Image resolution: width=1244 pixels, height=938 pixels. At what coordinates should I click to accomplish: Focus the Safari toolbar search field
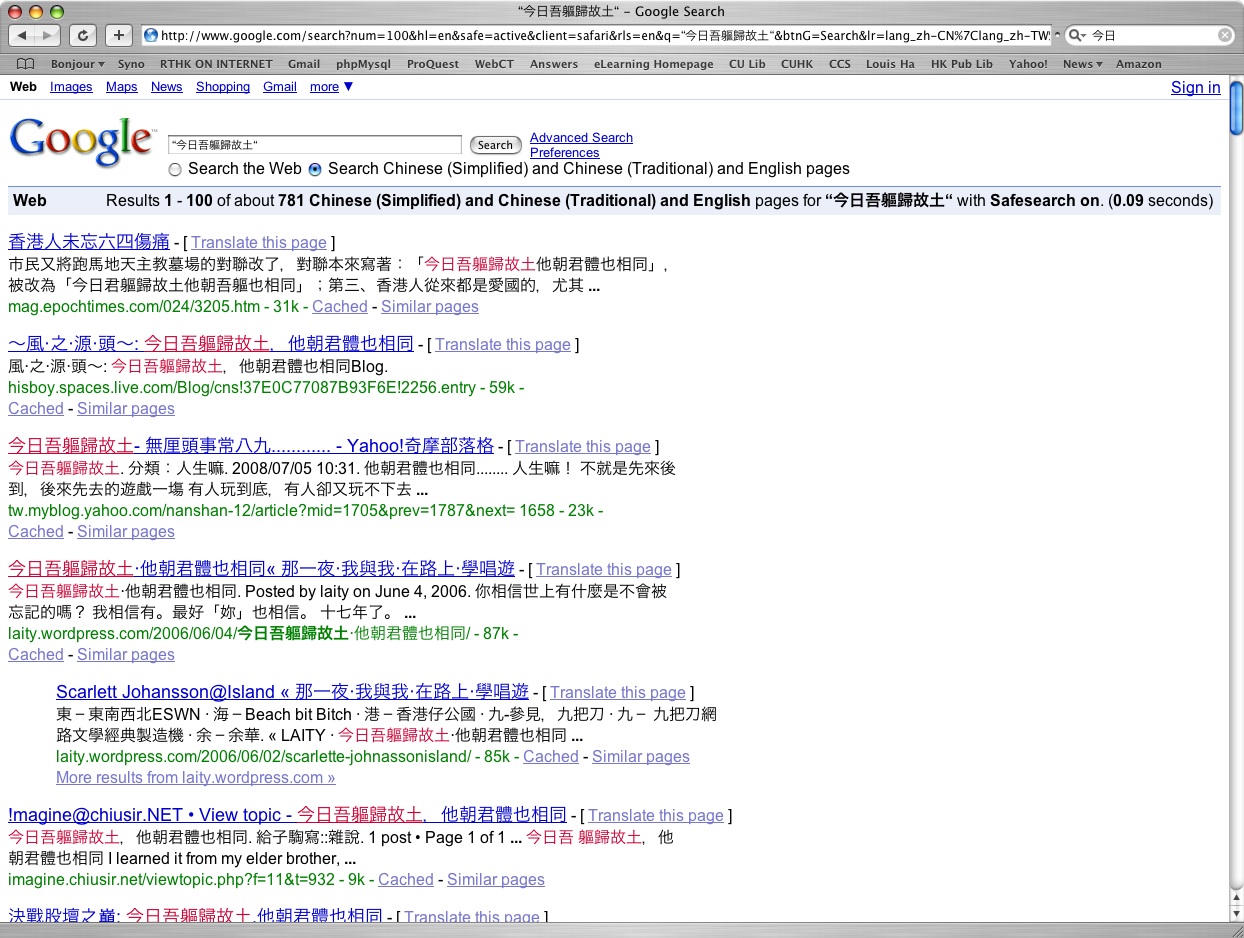(1150, 36)
